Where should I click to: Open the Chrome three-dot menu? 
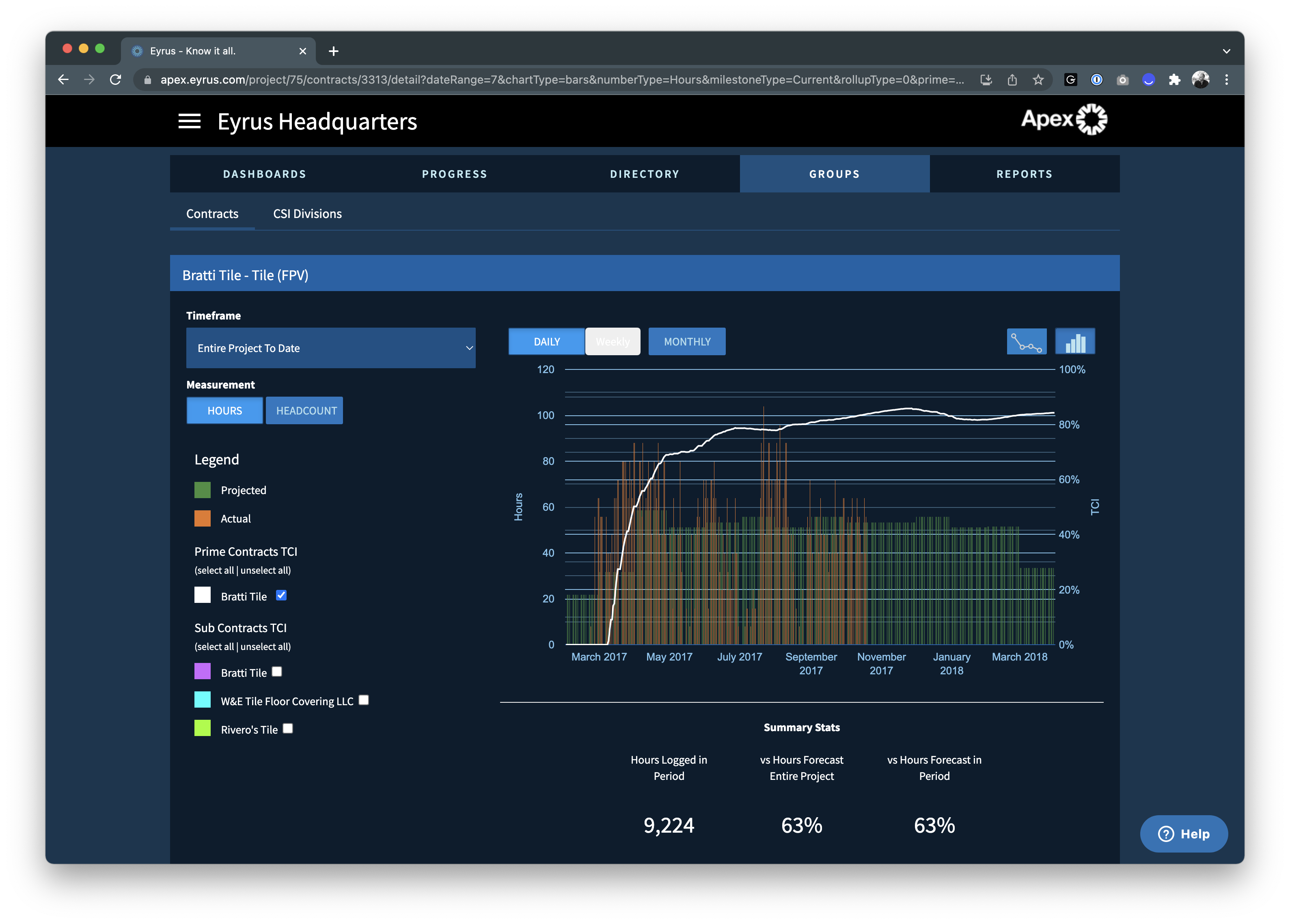(x=1226, y=80)
